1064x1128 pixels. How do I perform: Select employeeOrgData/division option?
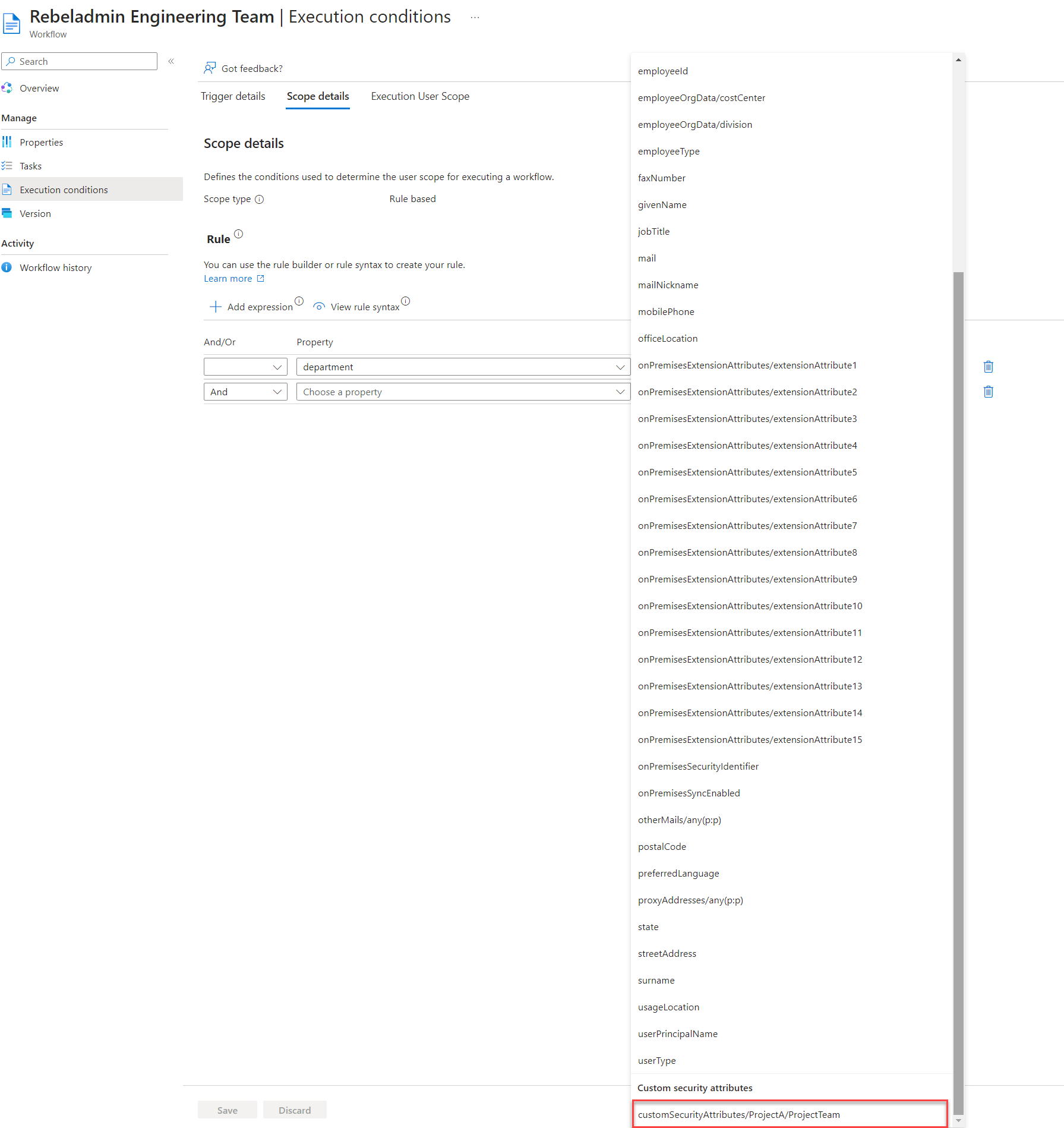tap(791, 124)
